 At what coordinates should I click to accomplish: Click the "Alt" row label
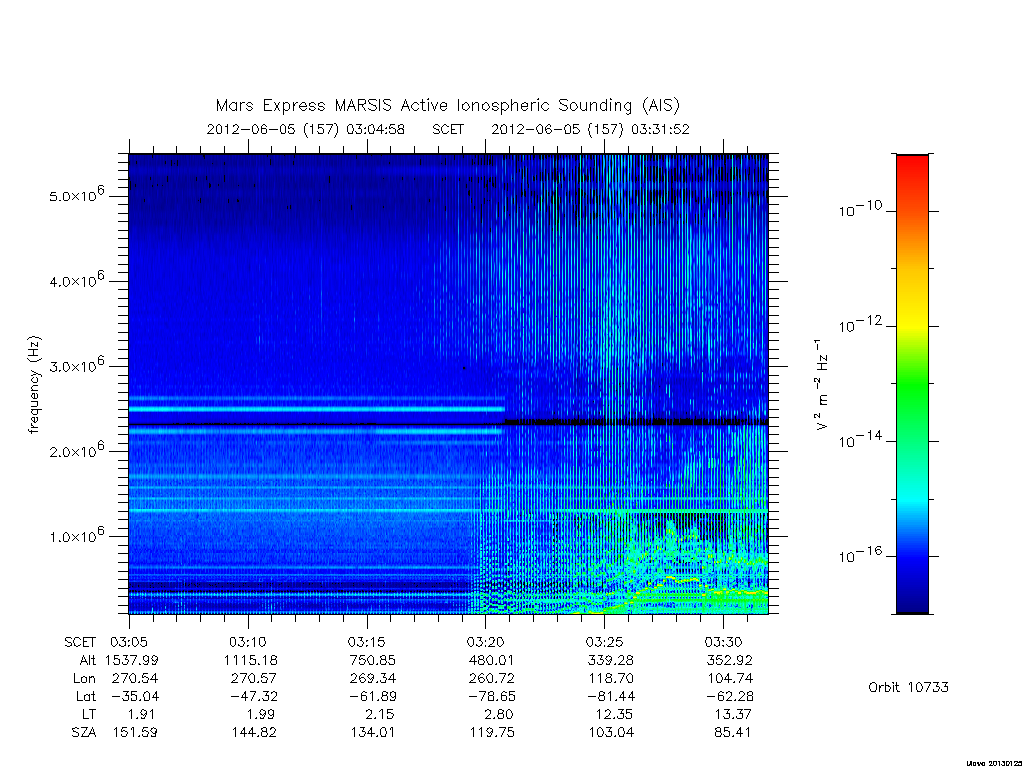(87, 660)
